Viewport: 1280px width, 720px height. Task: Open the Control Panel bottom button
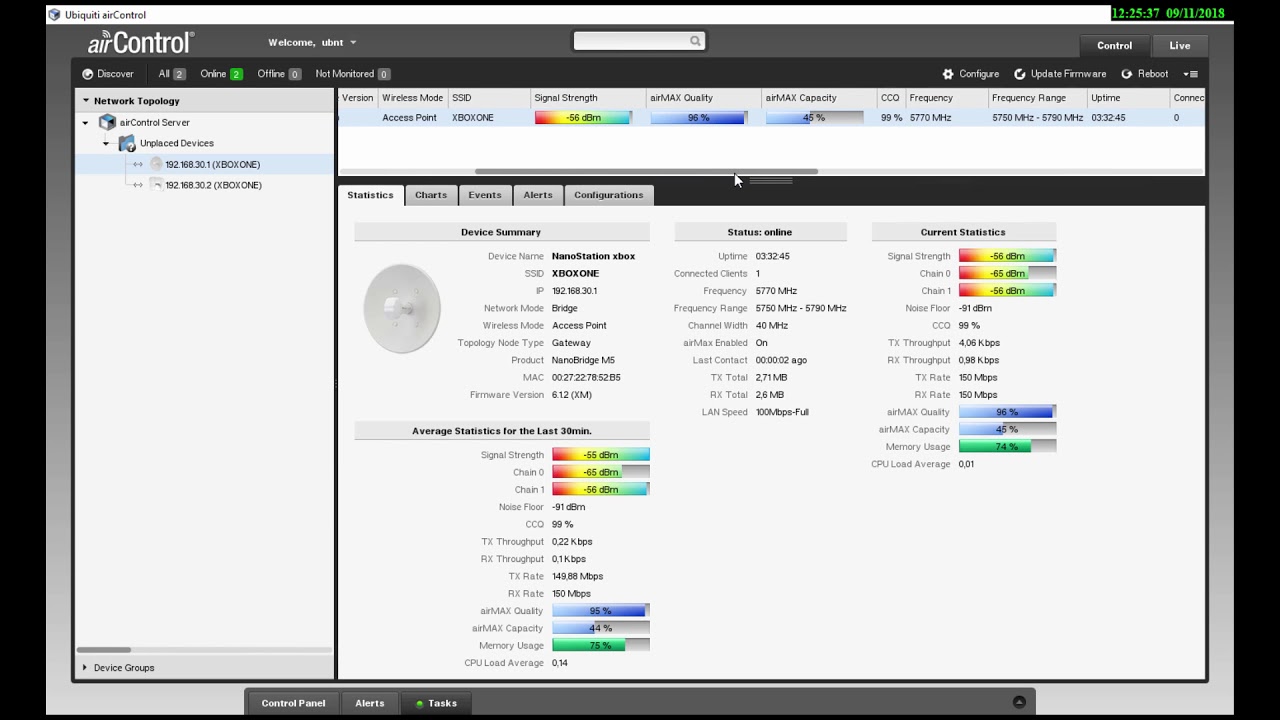293,703
